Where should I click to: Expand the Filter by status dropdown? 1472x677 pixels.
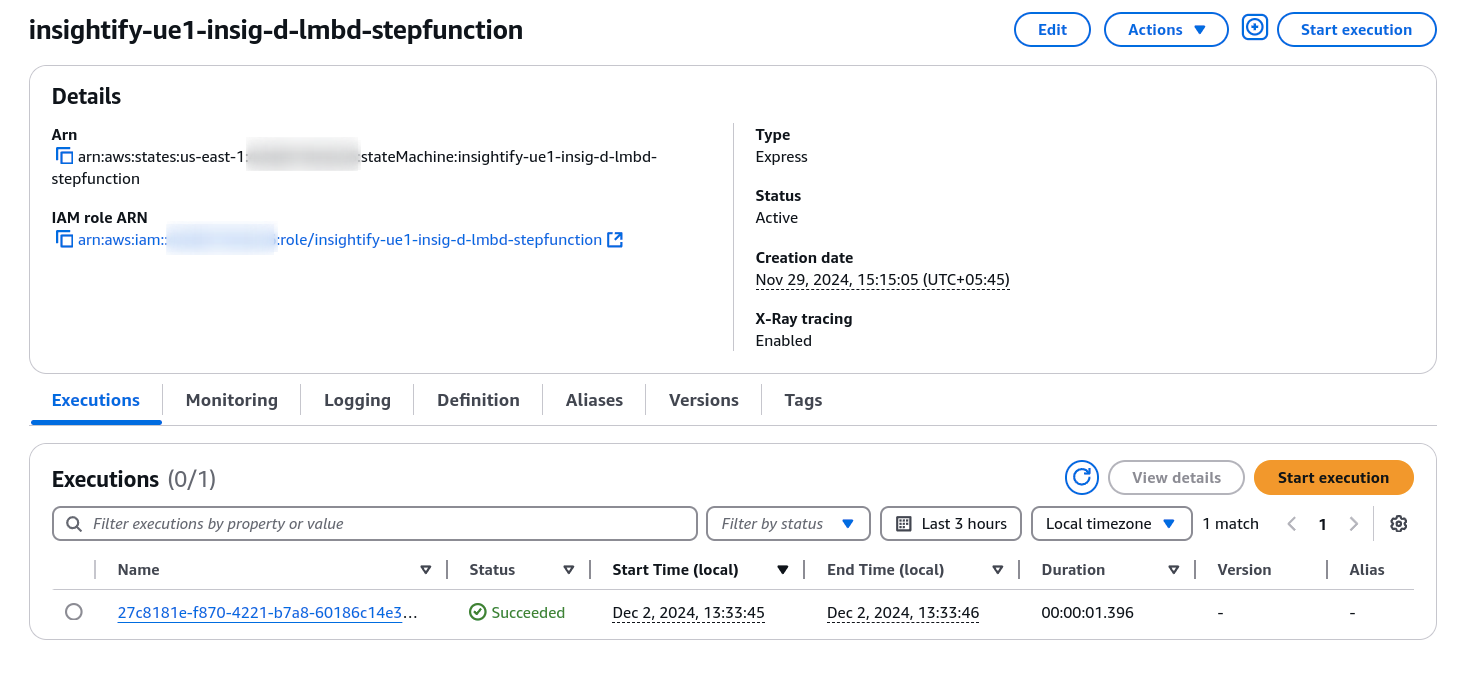click(x=787, y=524)
